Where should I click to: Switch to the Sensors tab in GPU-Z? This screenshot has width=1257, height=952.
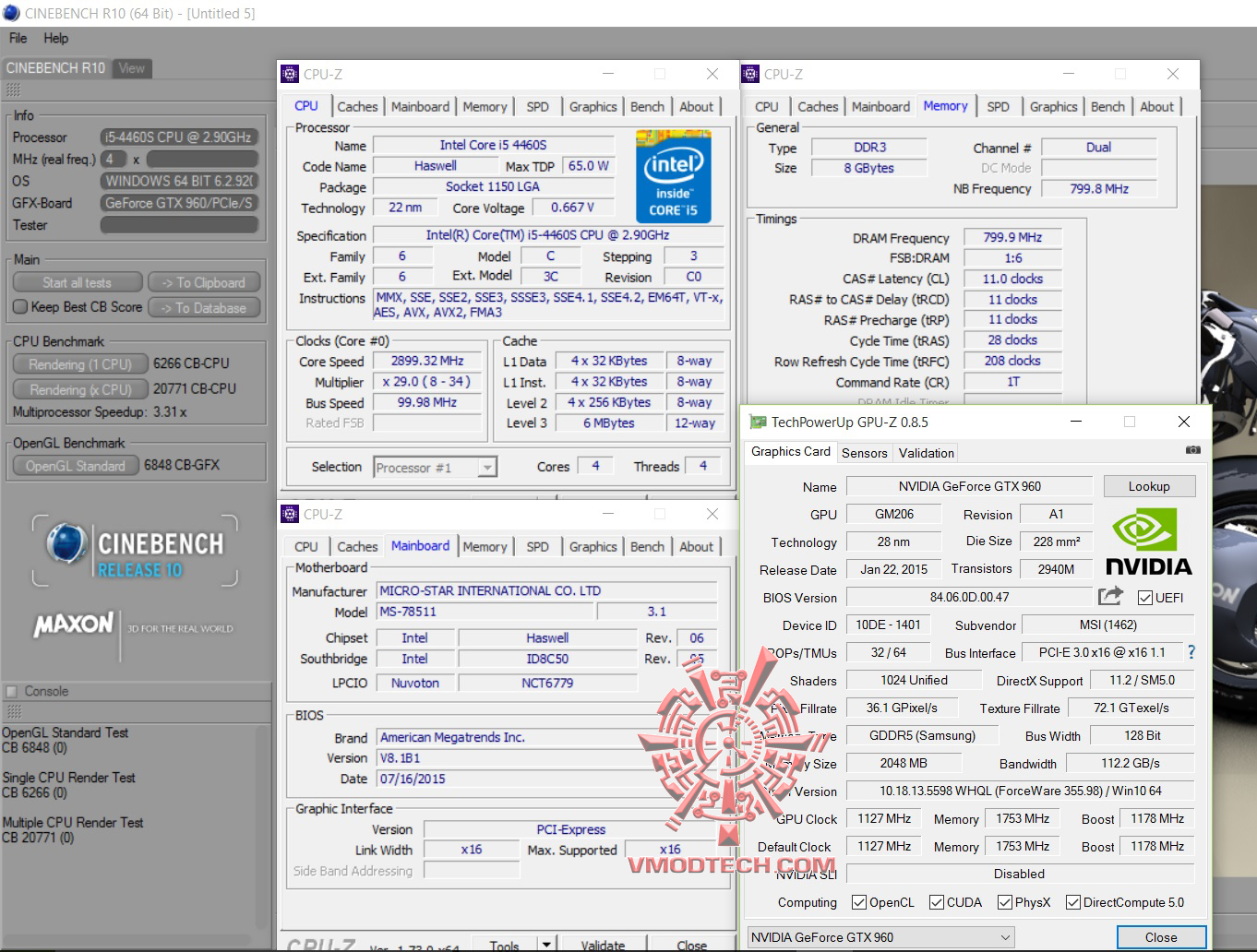click(864, 453)
